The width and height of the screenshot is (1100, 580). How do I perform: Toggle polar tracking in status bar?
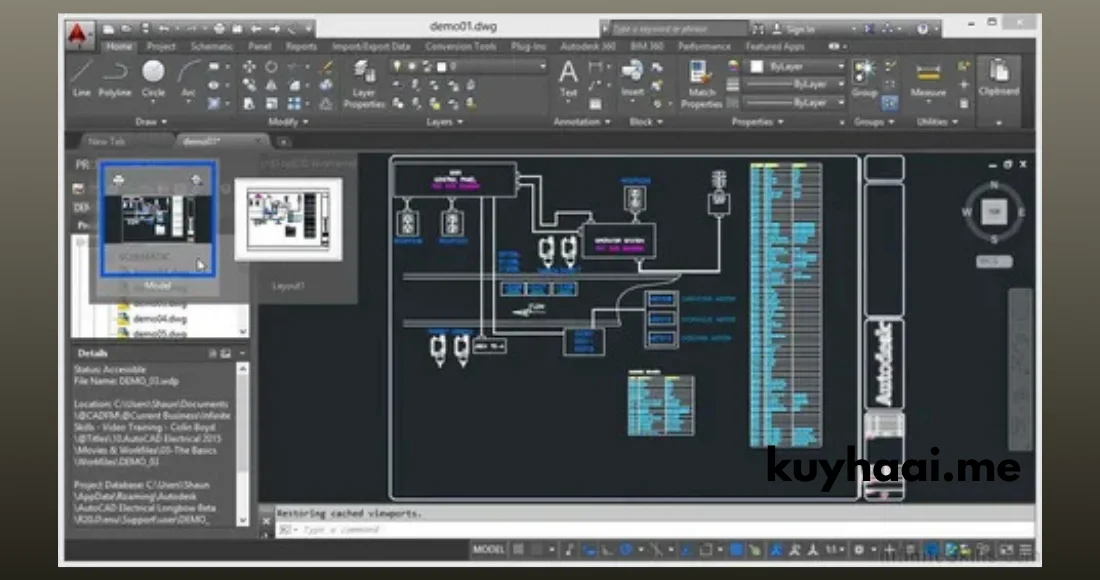(x=626, y=550)
